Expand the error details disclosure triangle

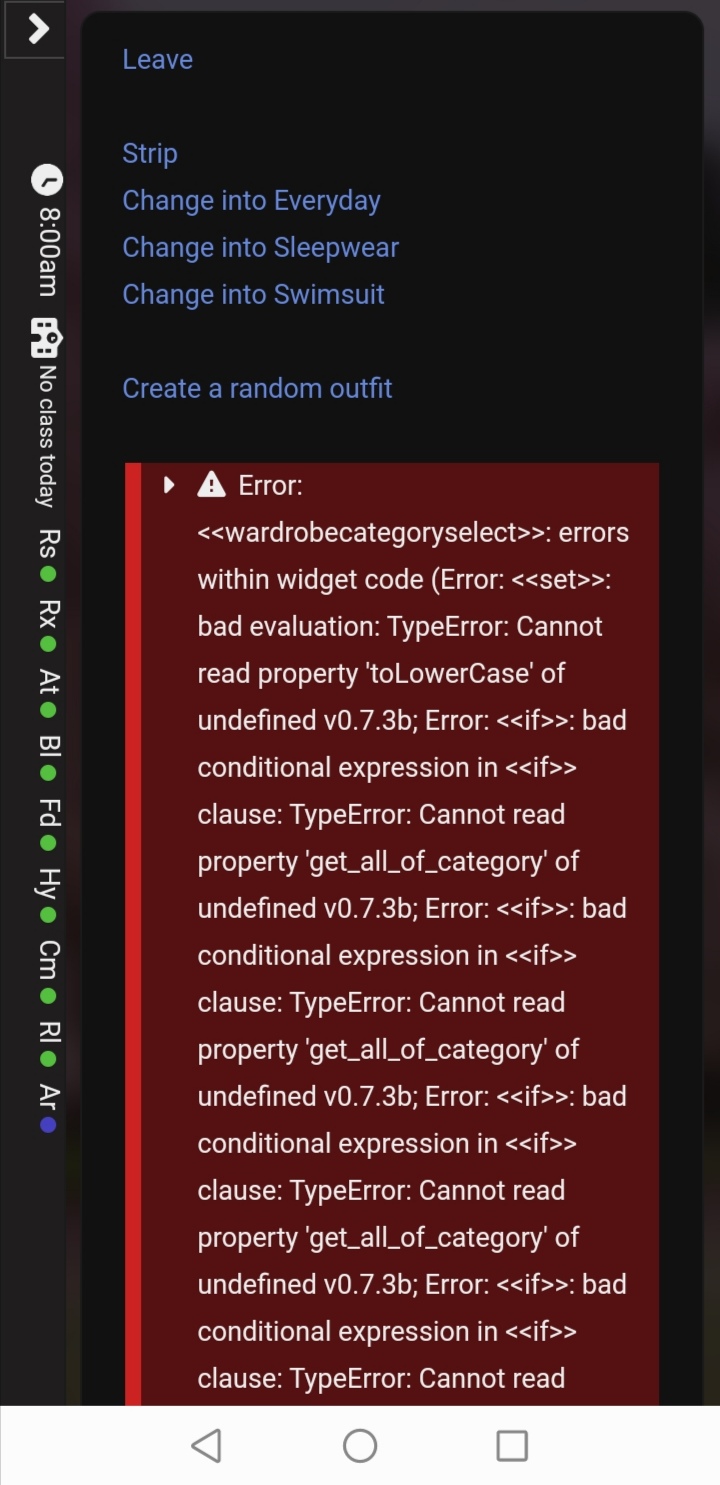169,485
